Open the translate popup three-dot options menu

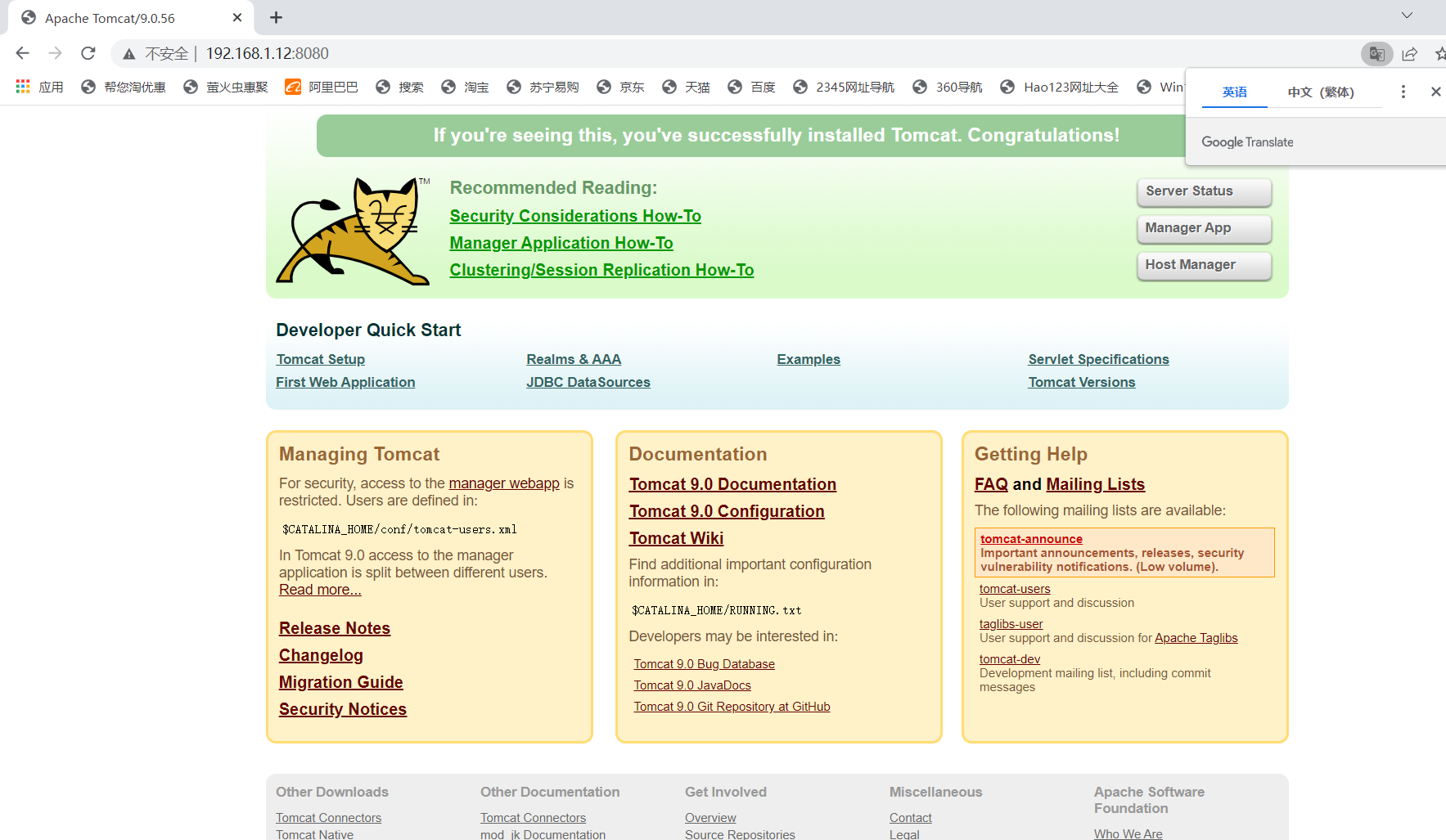pyautogui.click(x=1403, y=92)
